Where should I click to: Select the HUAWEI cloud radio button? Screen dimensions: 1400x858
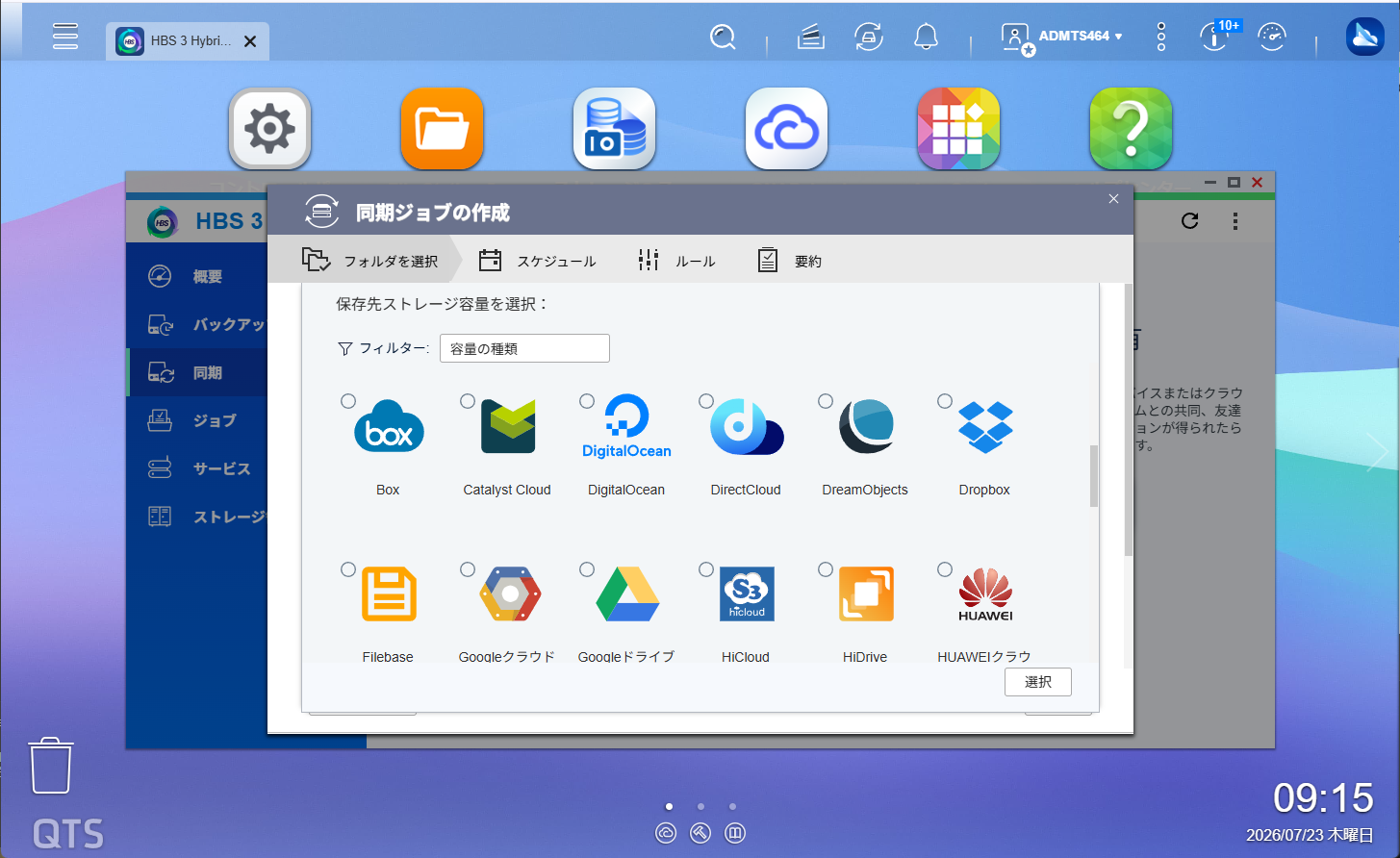pos(945,569)
